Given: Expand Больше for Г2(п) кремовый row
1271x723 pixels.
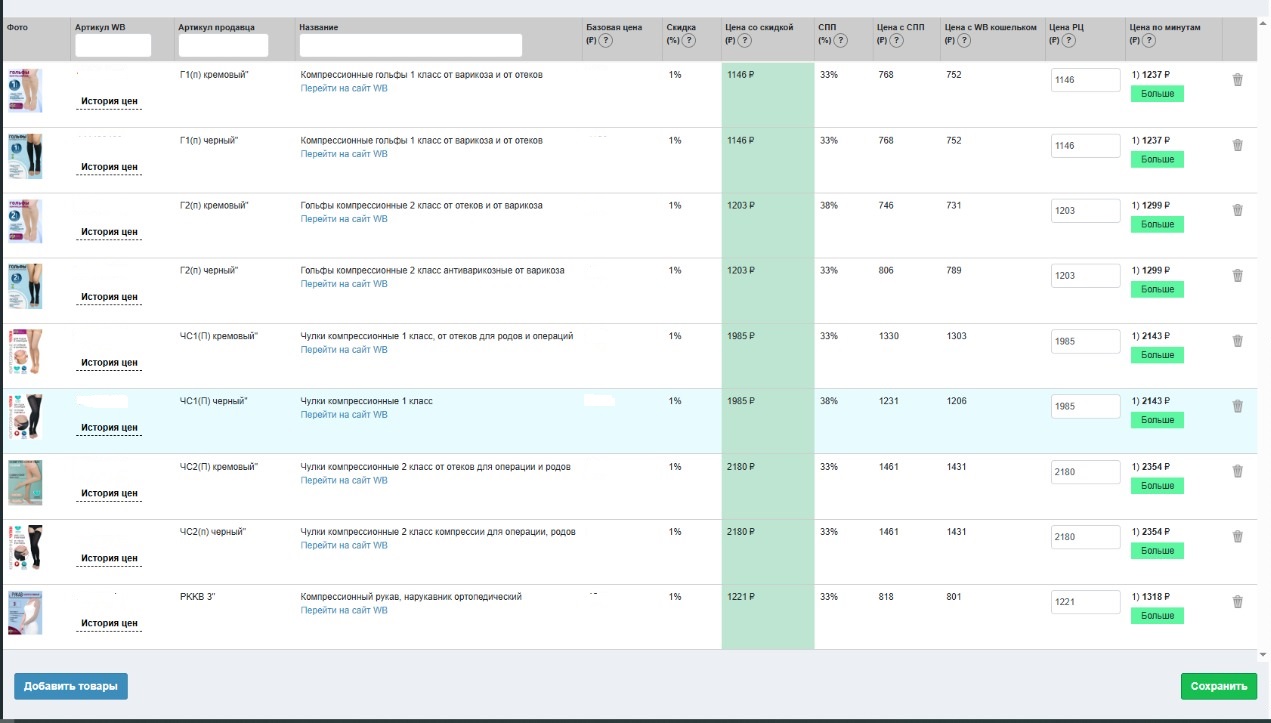Looking at the screenshot, I should coord(1157,224).
